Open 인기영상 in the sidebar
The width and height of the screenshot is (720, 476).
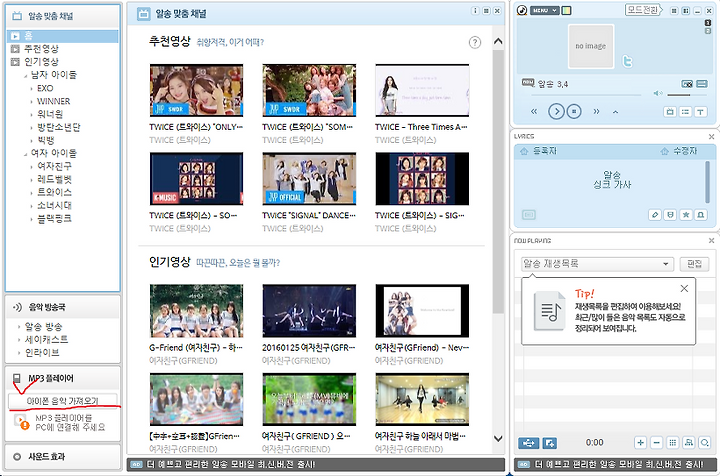pyautogui.click(x=41, y=62)
